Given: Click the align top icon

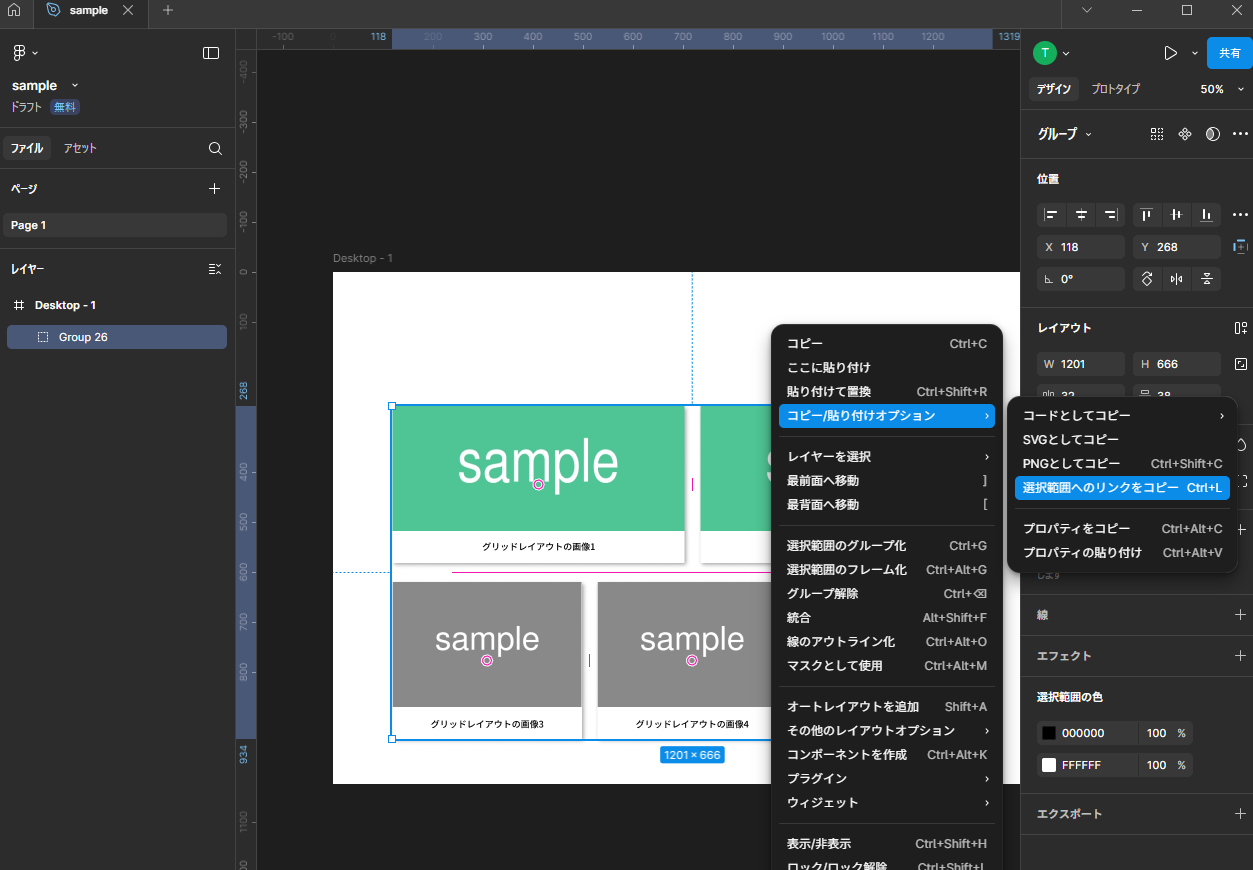Looking at the screenshot, I should (1147, 215).
